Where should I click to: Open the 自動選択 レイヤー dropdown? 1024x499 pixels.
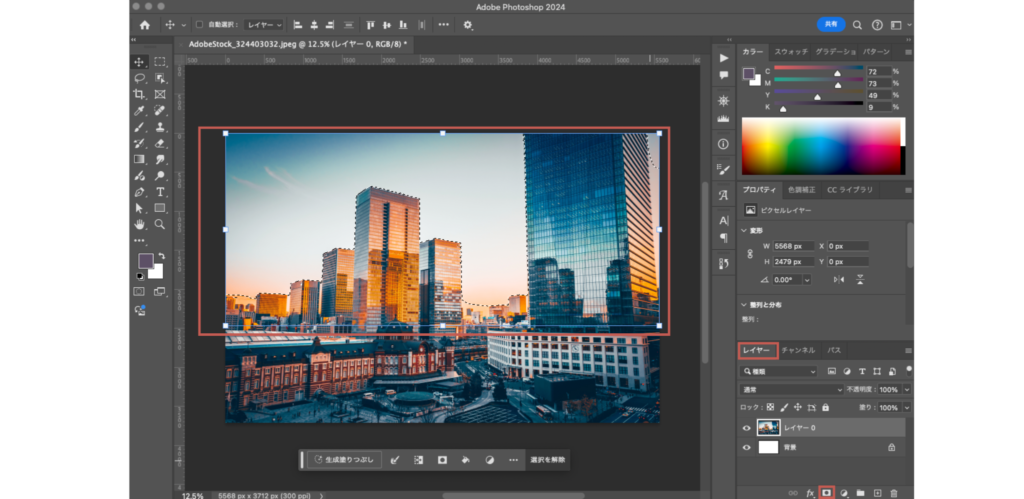(x=264, y=24)
